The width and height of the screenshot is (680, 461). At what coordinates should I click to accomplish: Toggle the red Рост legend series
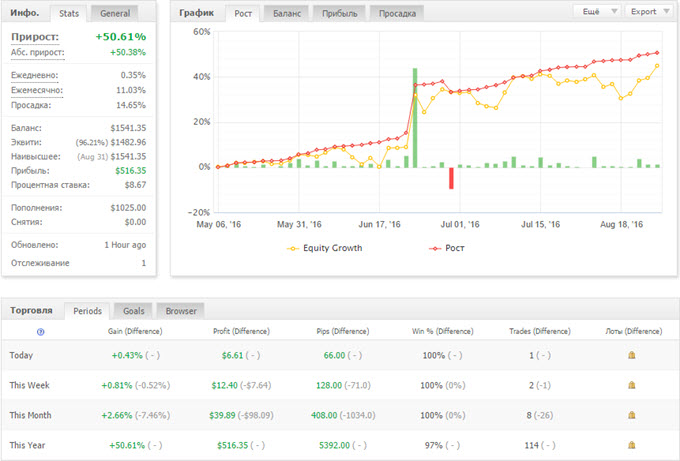click(x=447, y=248)
